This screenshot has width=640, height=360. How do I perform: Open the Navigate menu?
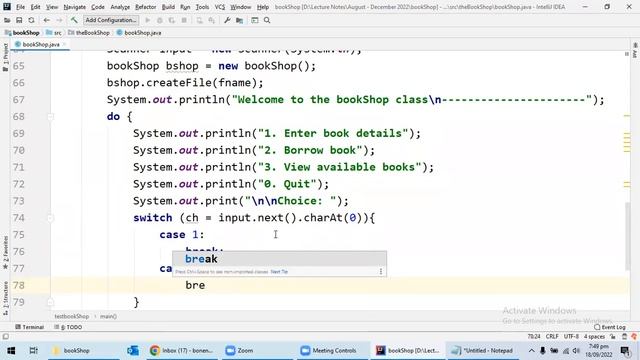(75, 7)
